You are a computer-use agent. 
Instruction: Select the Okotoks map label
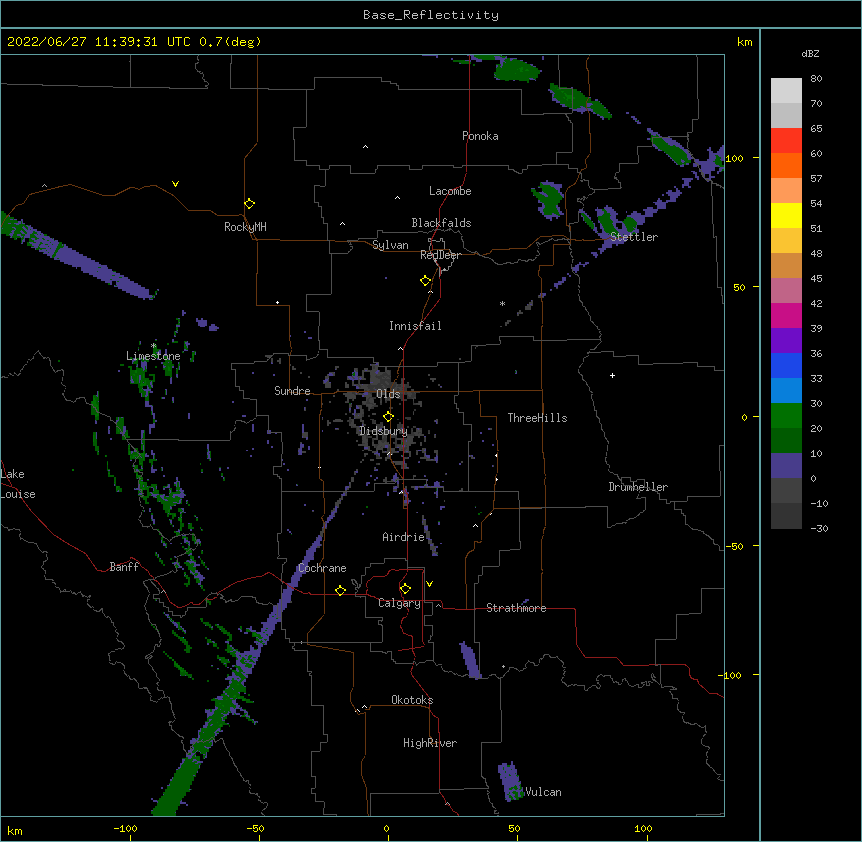[412, 700]
